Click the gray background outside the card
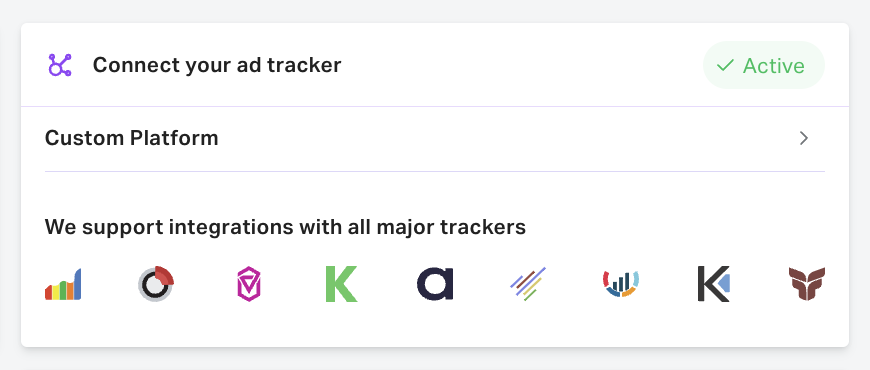Screen dimensions: 870x370 [x=435, y=359]
